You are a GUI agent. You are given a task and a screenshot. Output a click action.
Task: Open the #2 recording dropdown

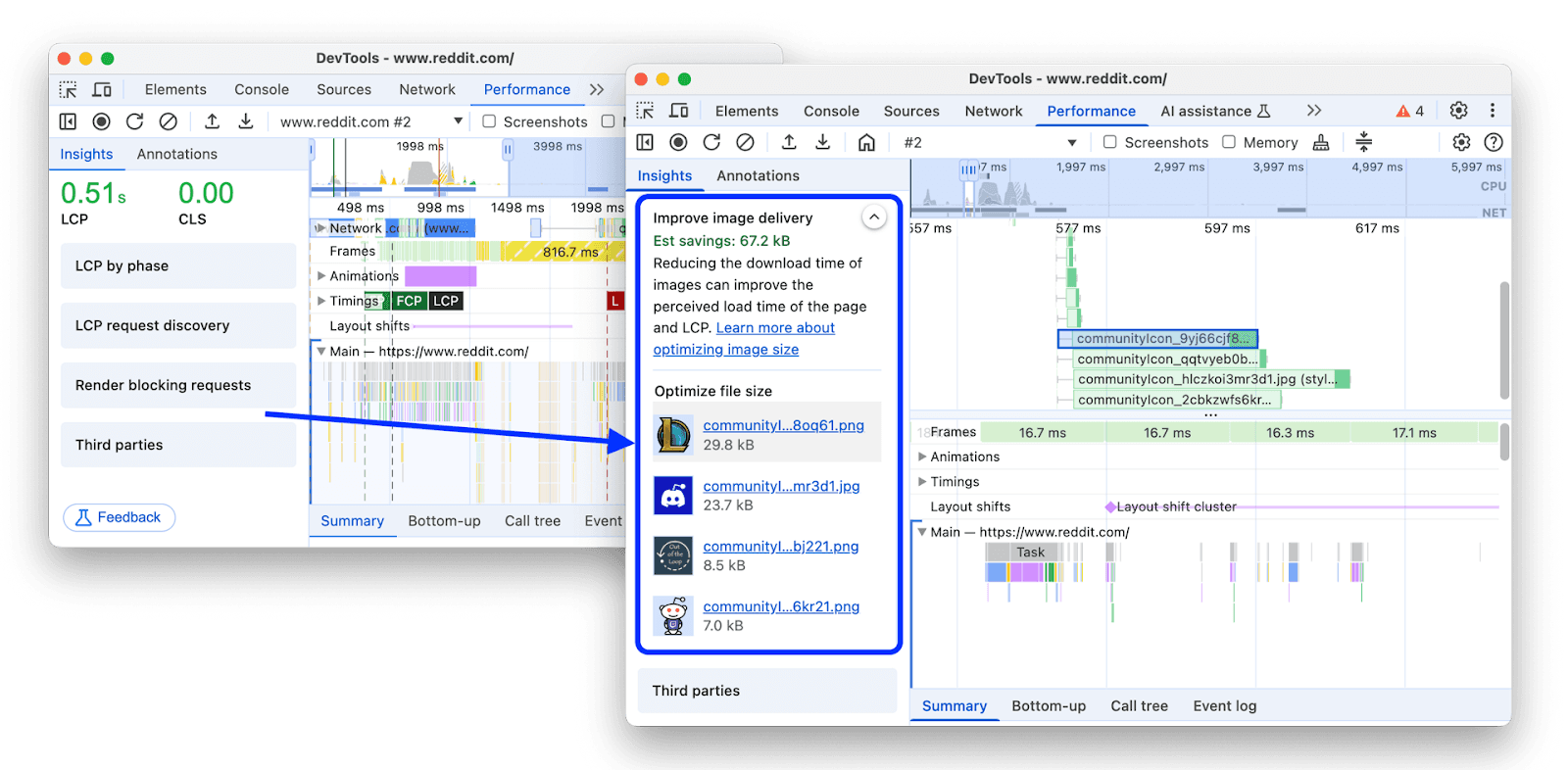pyautogui.click(x=990, y=142)
